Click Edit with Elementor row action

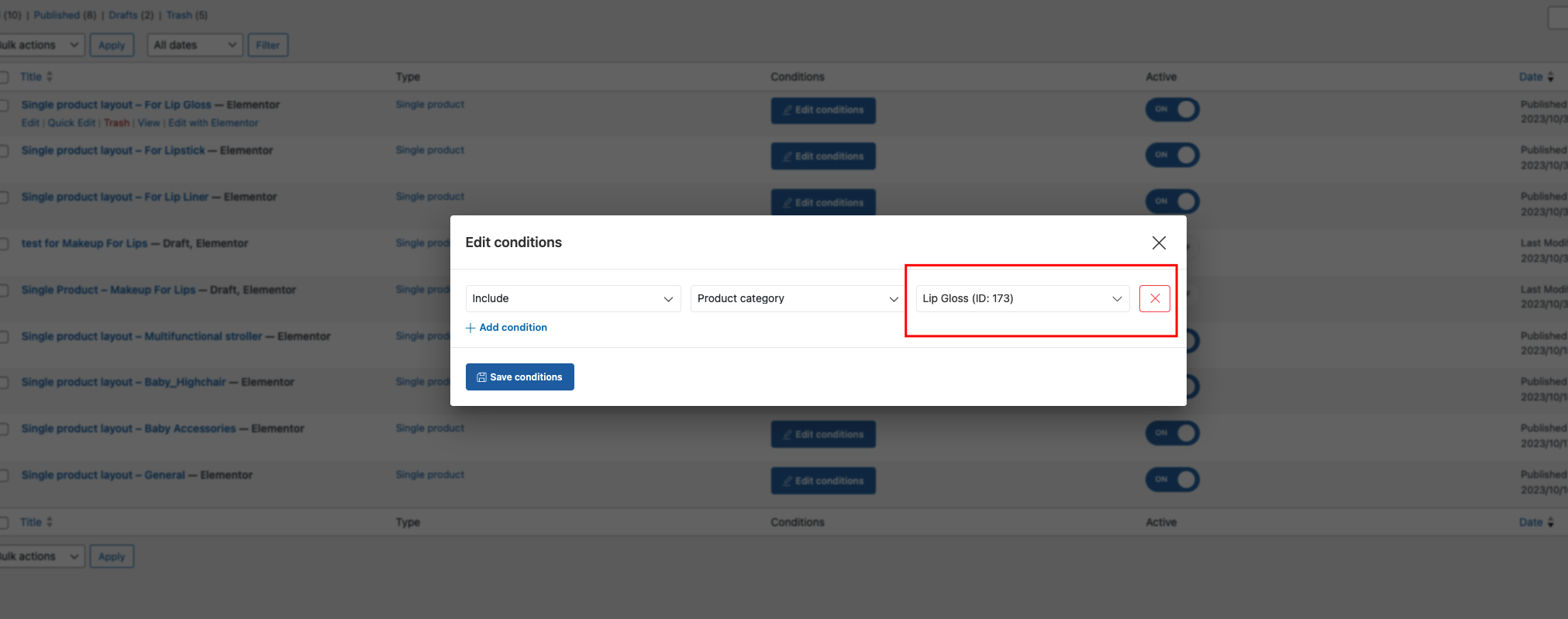click(x=213, y=122)
